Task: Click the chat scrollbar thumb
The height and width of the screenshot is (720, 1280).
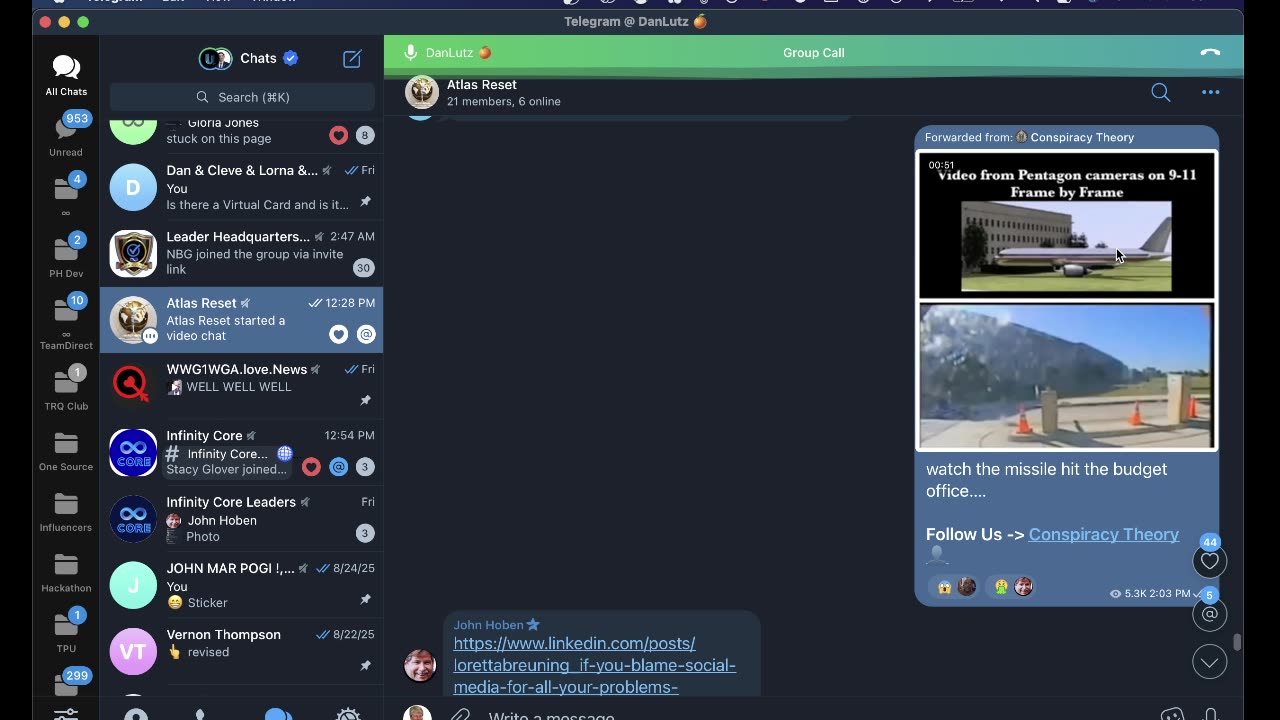Action: coord(1237,643)
